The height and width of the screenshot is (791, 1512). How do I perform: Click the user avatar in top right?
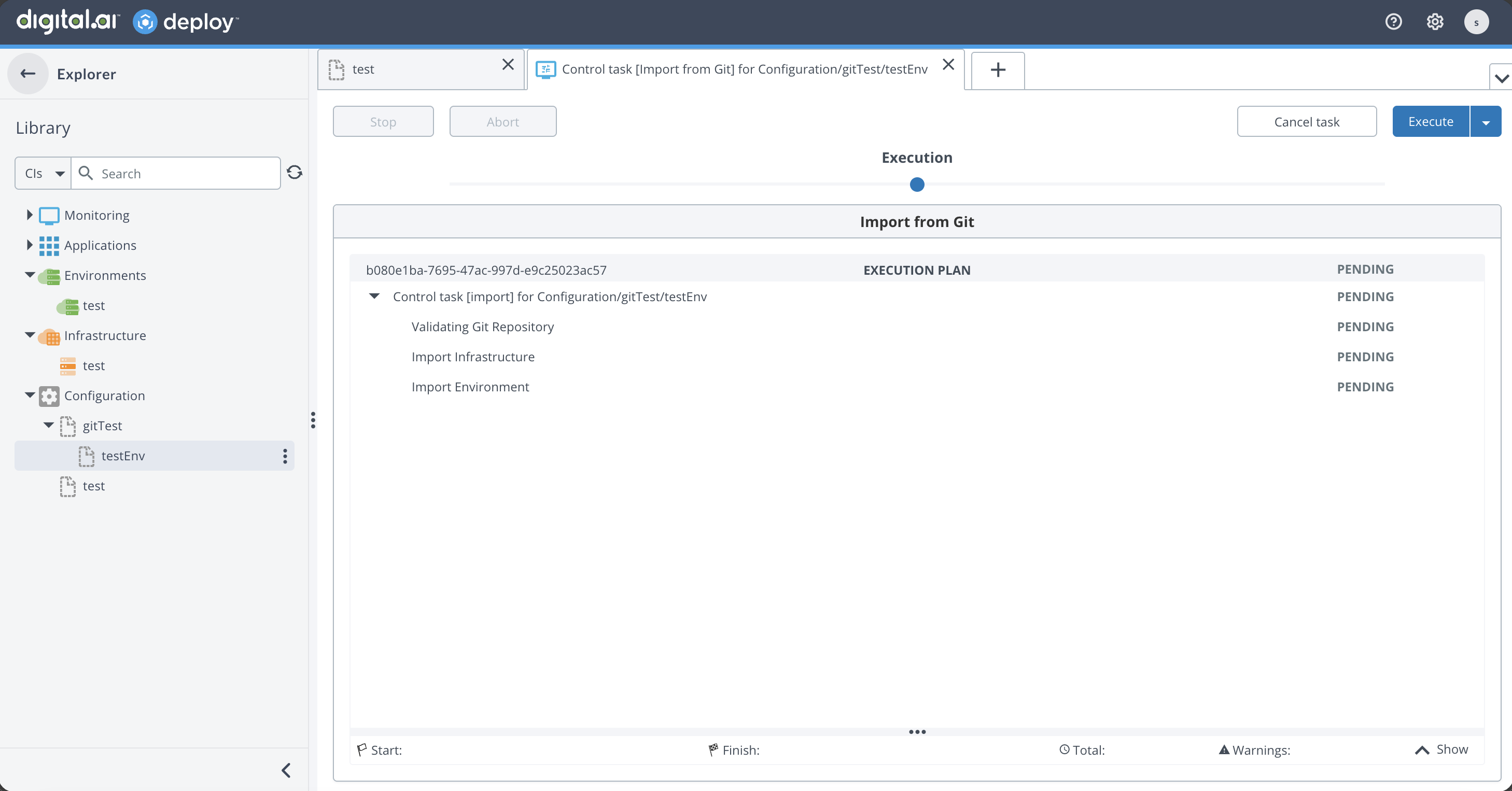(1477, 22)
